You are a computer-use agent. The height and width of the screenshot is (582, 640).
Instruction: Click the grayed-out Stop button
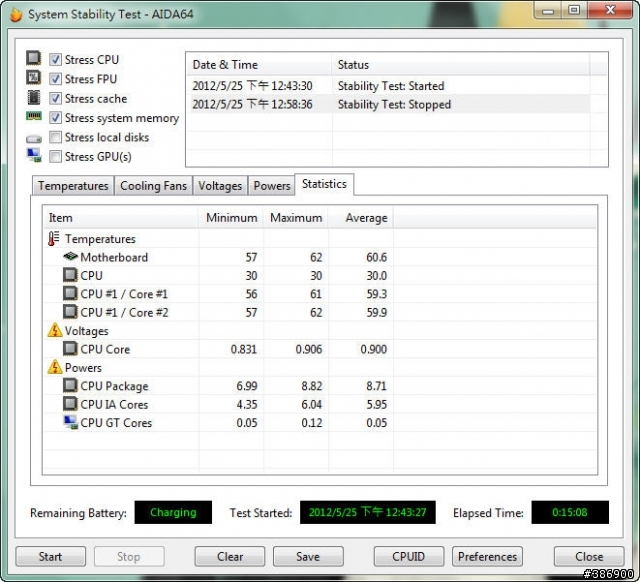(129, 556)
